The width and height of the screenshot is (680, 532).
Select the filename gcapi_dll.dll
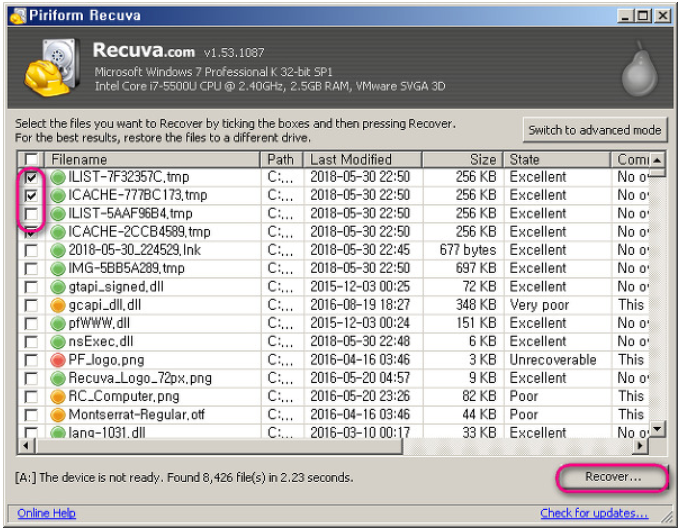click(x=105, y=305)
